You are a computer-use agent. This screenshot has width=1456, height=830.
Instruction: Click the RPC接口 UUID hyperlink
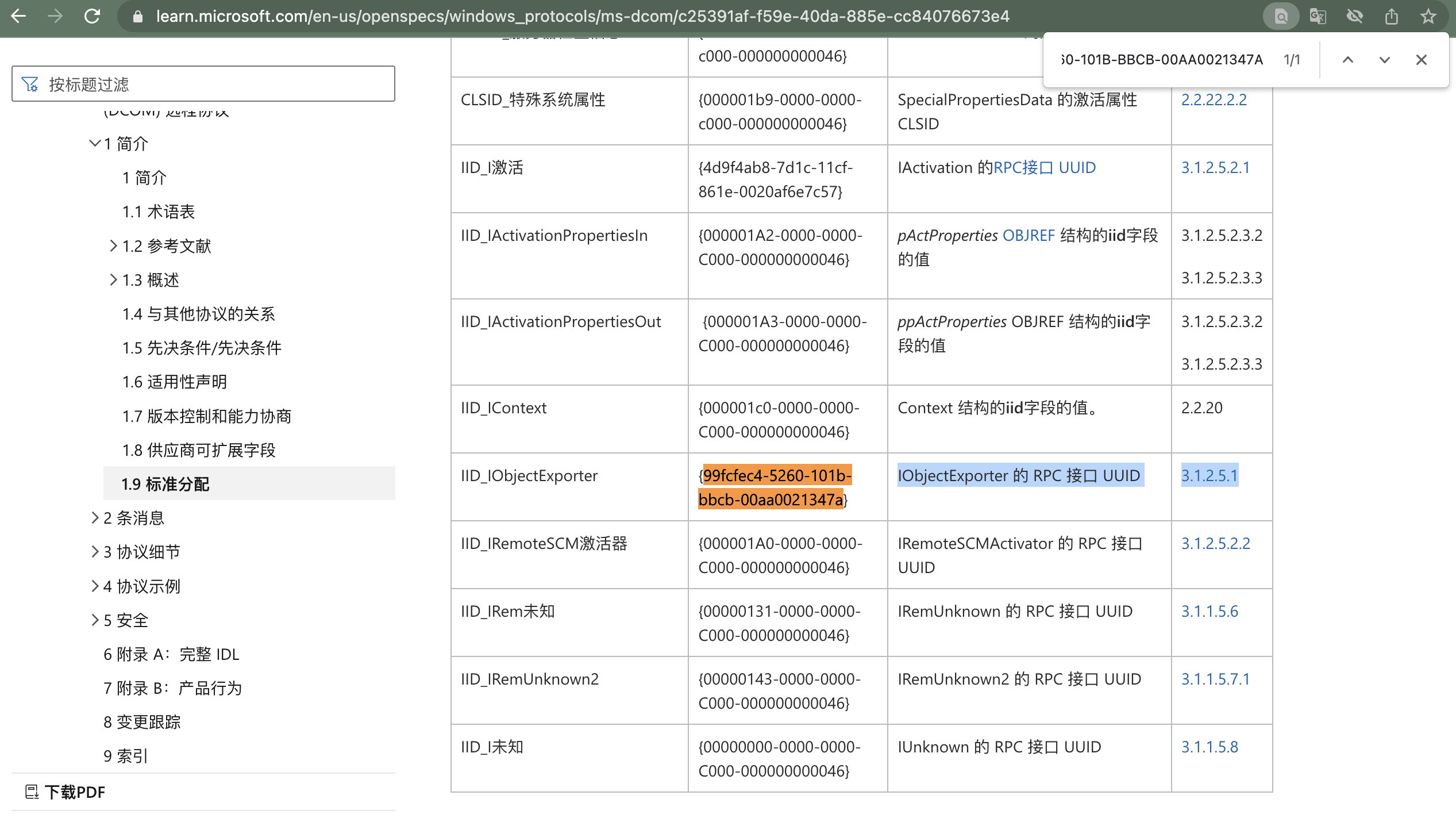1044,167
